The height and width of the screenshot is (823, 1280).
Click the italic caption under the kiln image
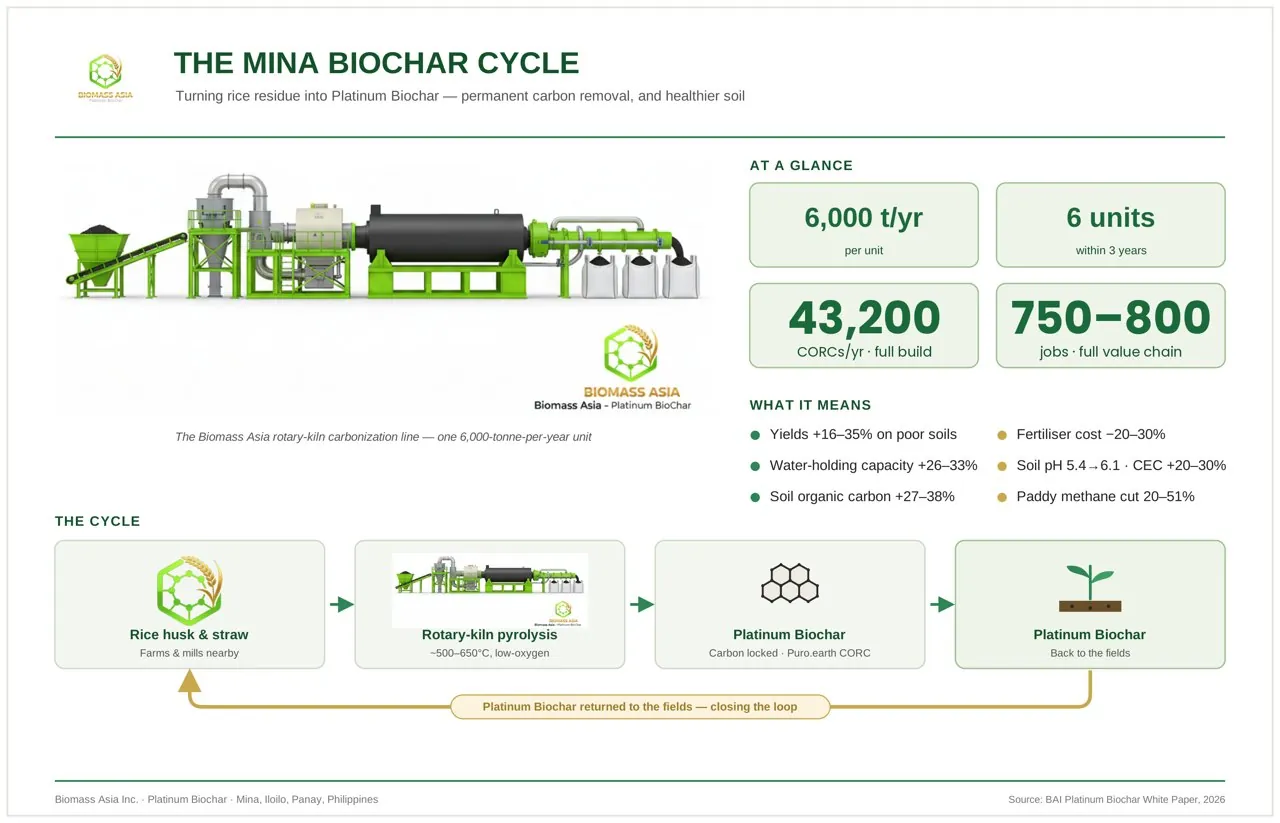(383, 437)
